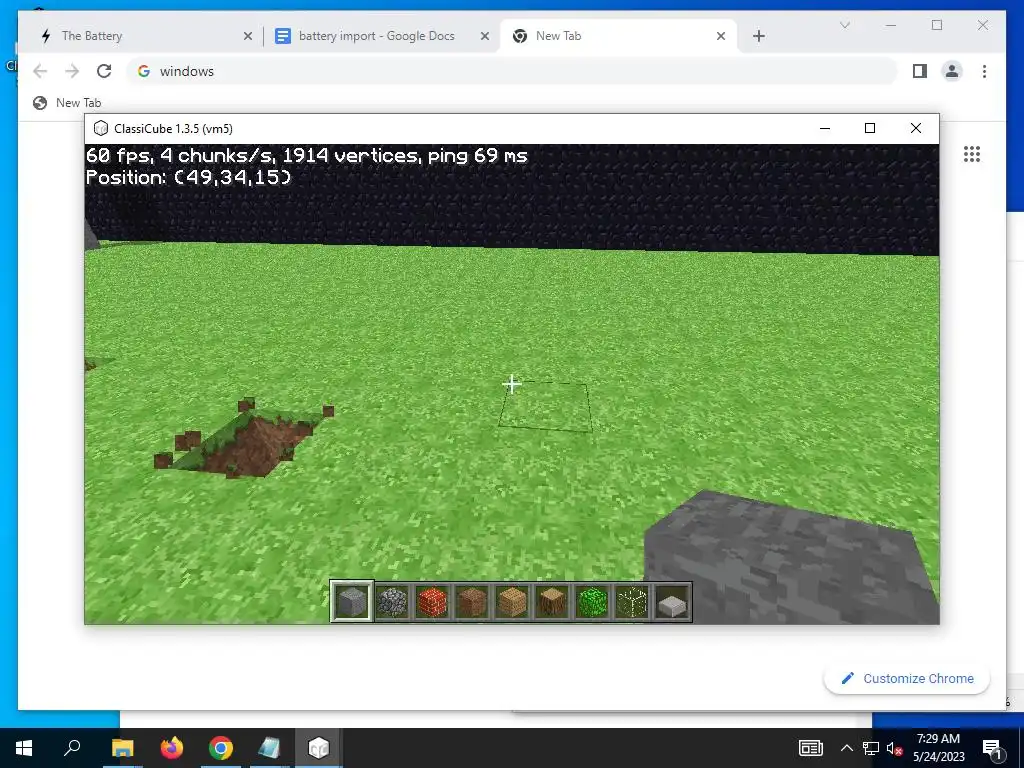Select the red brick block in hotbar
Image resolution: width=1024 pixels, height=768 pixels.
pos(432,601)
